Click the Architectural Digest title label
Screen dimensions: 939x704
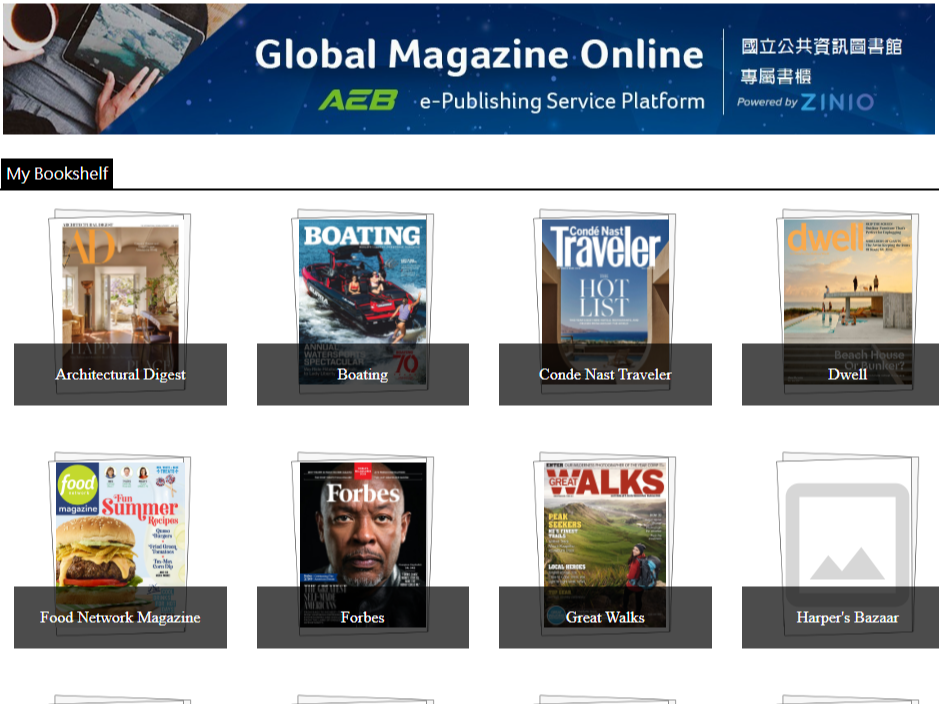tap(120, 375)
